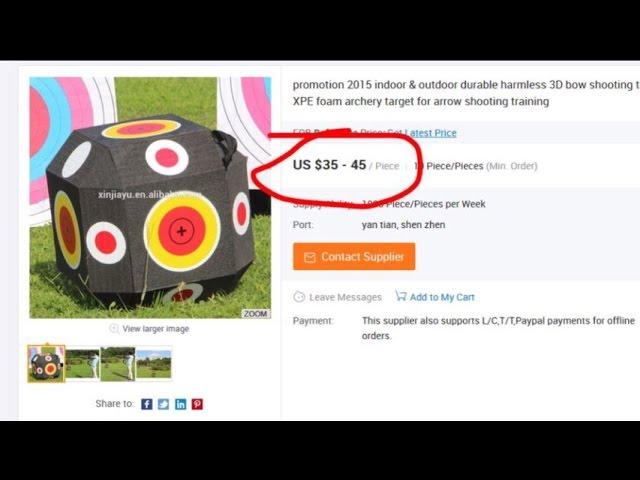Click the magnifier icon beside View larger image

click(x=114, y=329)
